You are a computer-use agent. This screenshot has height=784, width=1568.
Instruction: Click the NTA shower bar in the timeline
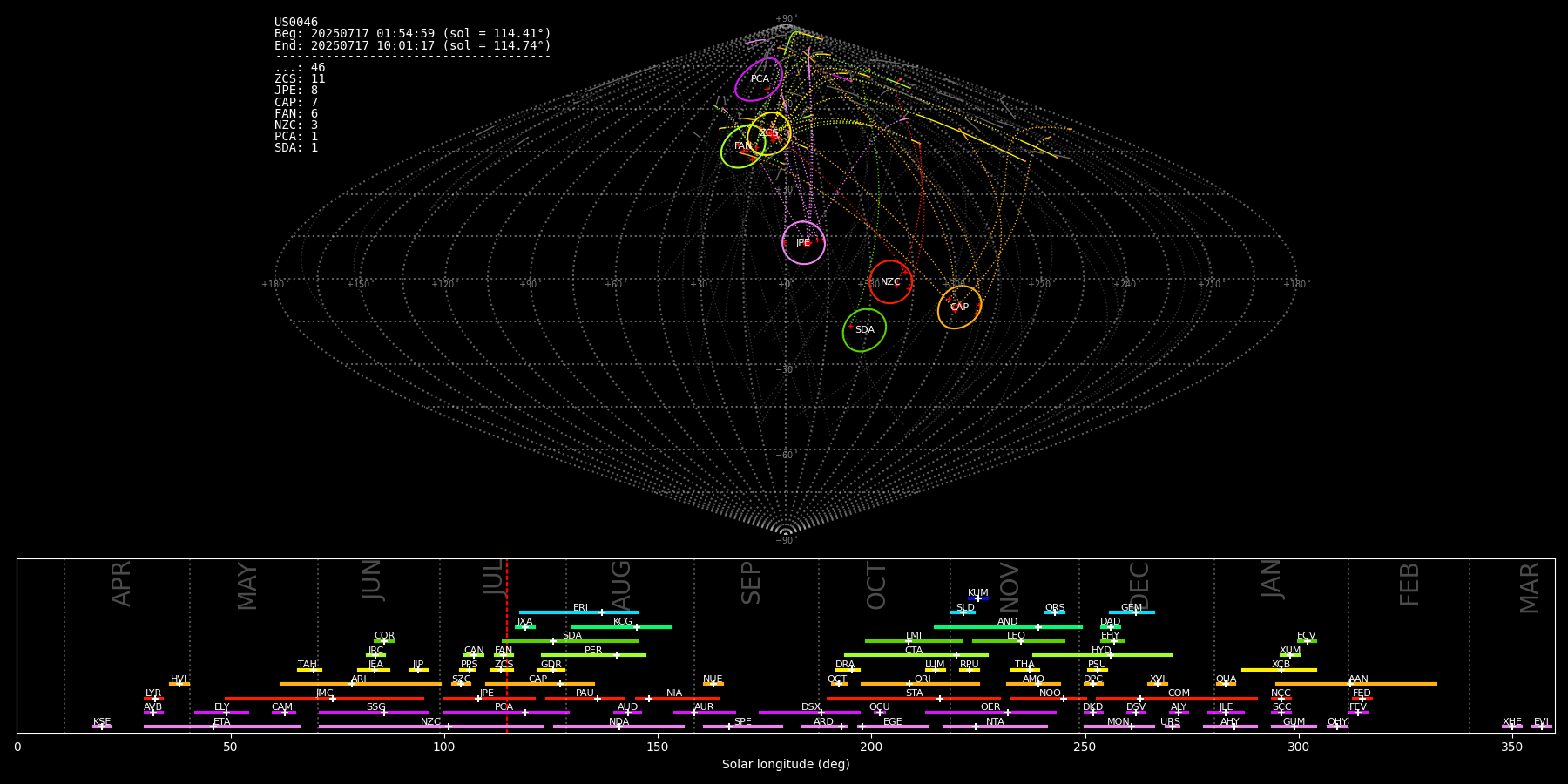click(995, 727)
